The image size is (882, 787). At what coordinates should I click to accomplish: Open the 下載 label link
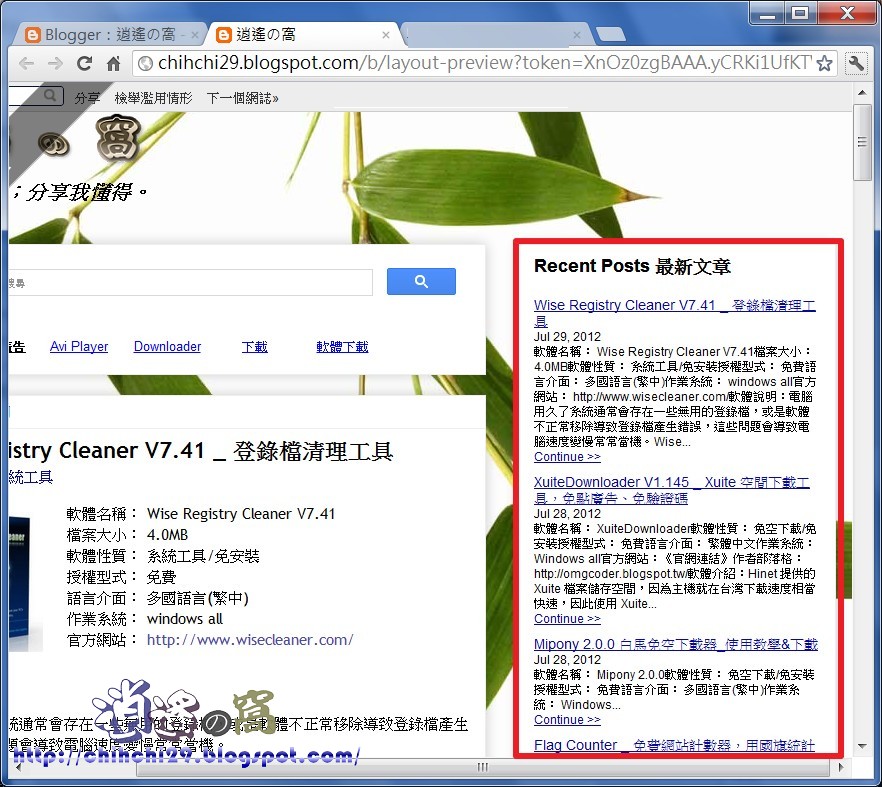tap(255, 347)
